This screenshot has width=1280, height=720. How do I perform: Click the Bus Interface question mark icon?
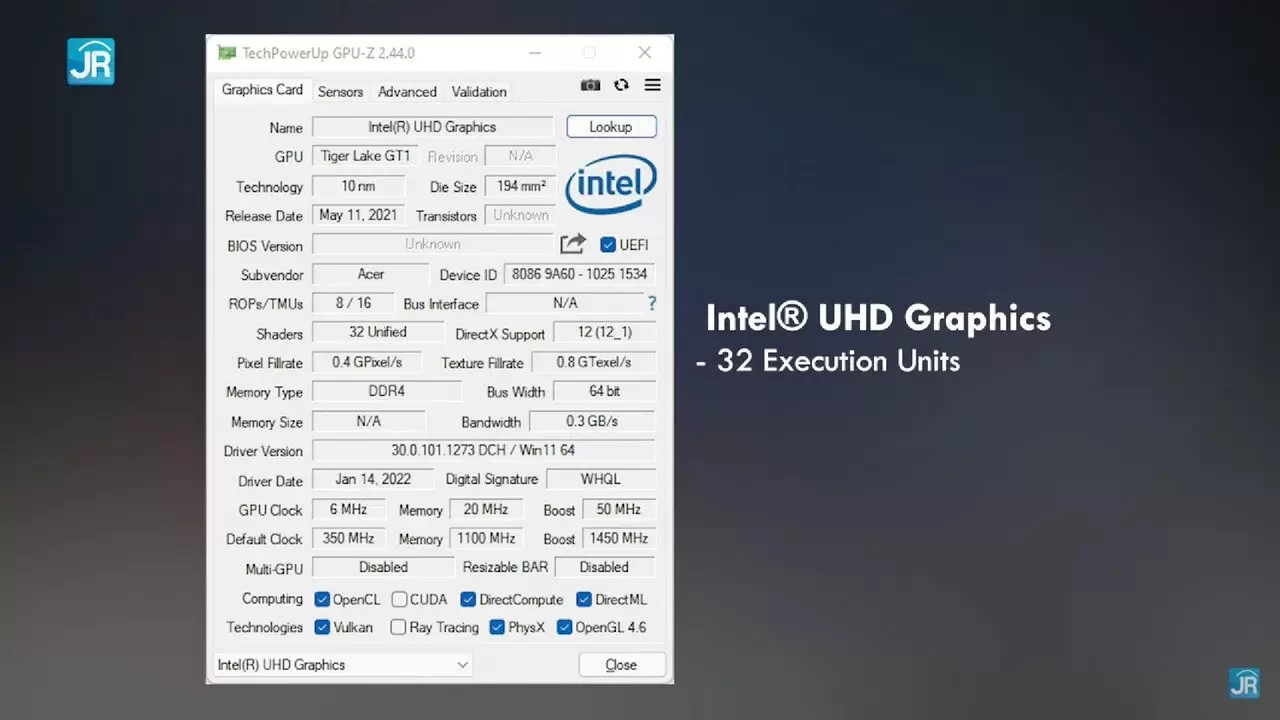(652, 303)
